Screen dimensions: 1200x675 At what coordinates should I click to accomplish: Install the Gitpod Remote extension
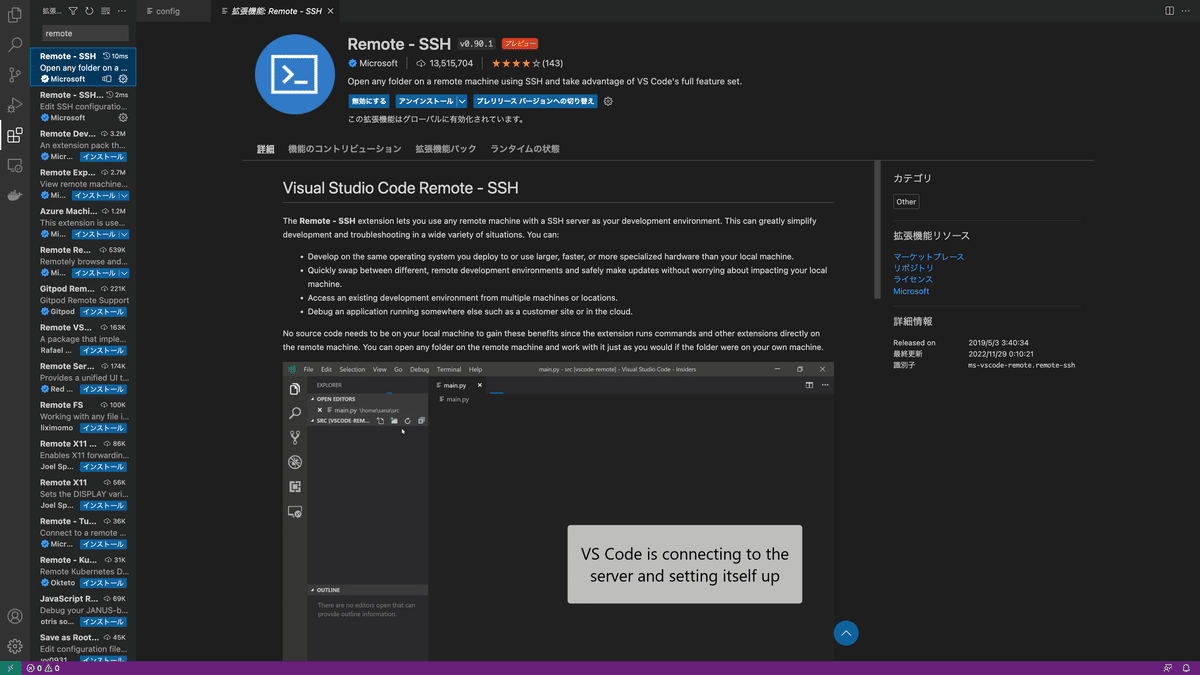(102, 312)
